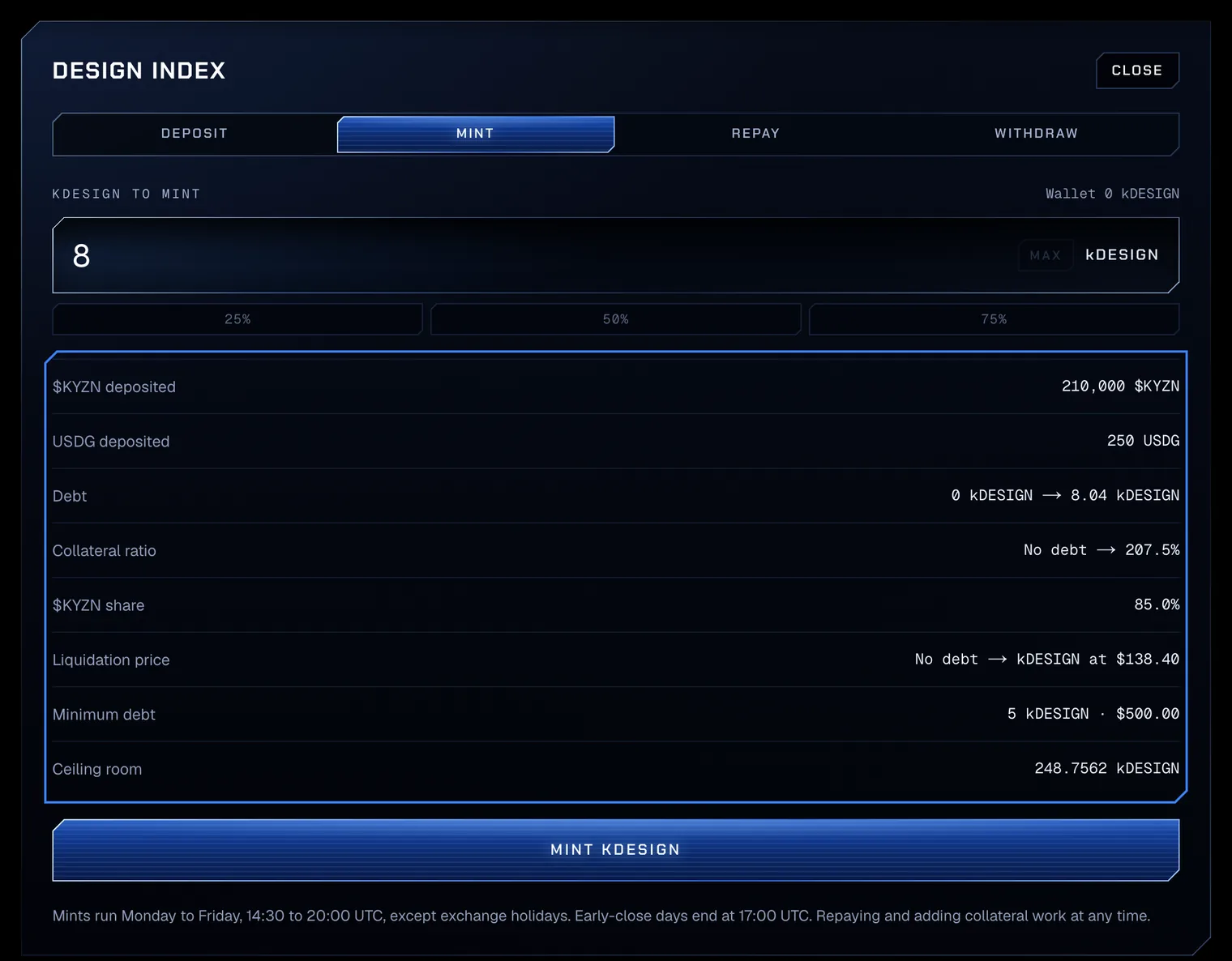Click the "KDESIGN TO MINT" field label
Viewport: 1232px width, 961px height.
click(x=126, y=194)
